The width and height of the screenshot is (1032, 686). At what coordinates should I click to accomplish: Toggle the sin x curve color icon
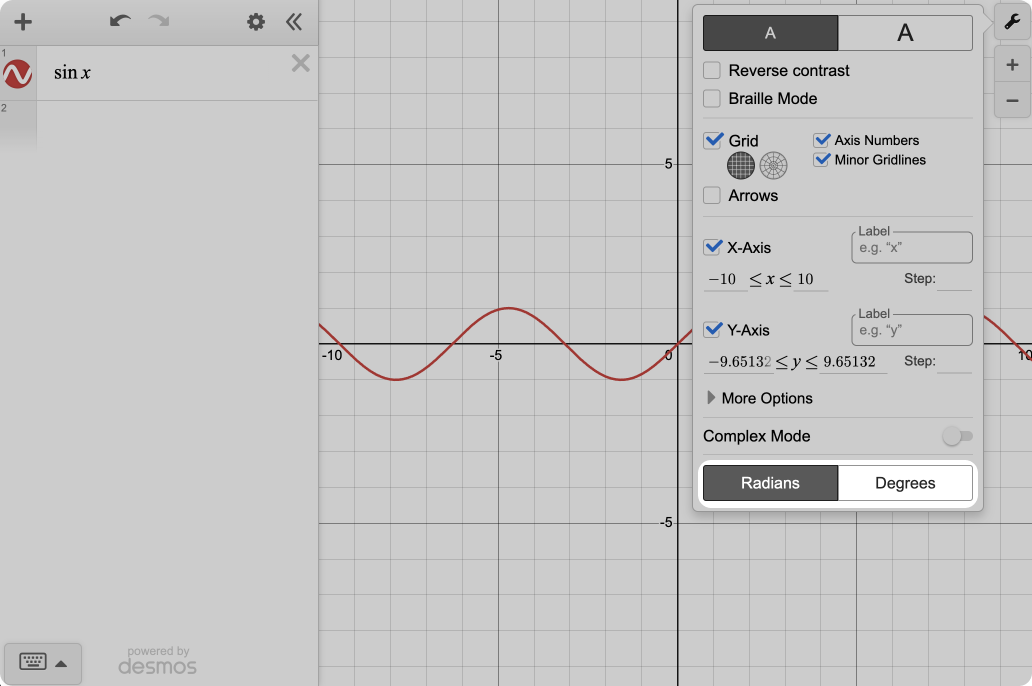18,74
